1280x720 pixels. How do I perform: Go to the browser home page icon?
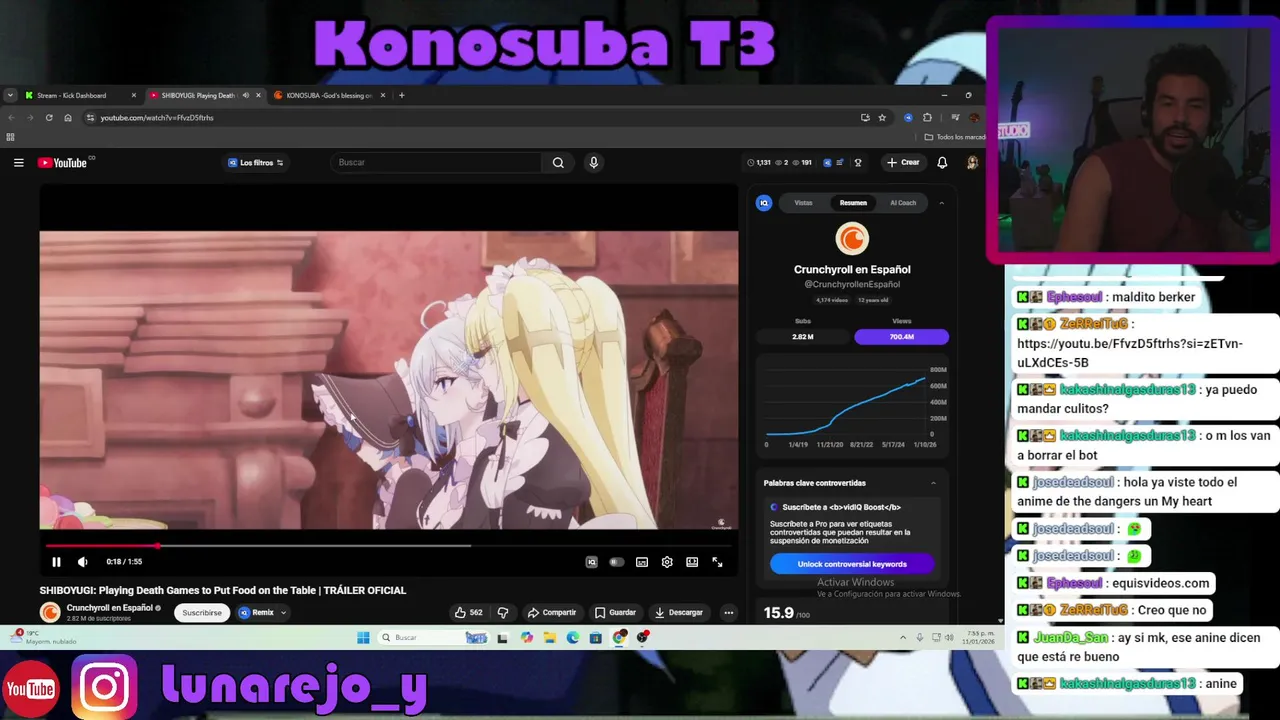click(68, 118)
